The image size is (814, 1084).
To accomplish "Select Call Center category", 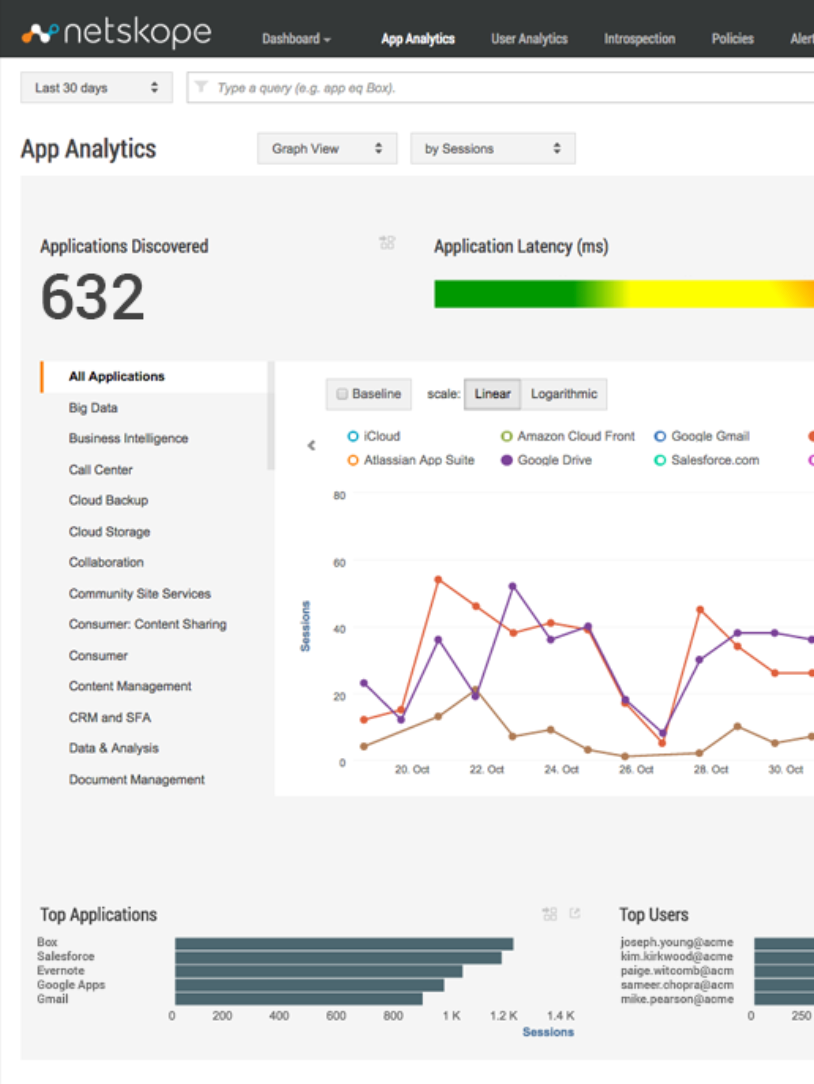I will pyautogui.click(x=100, y=469).
